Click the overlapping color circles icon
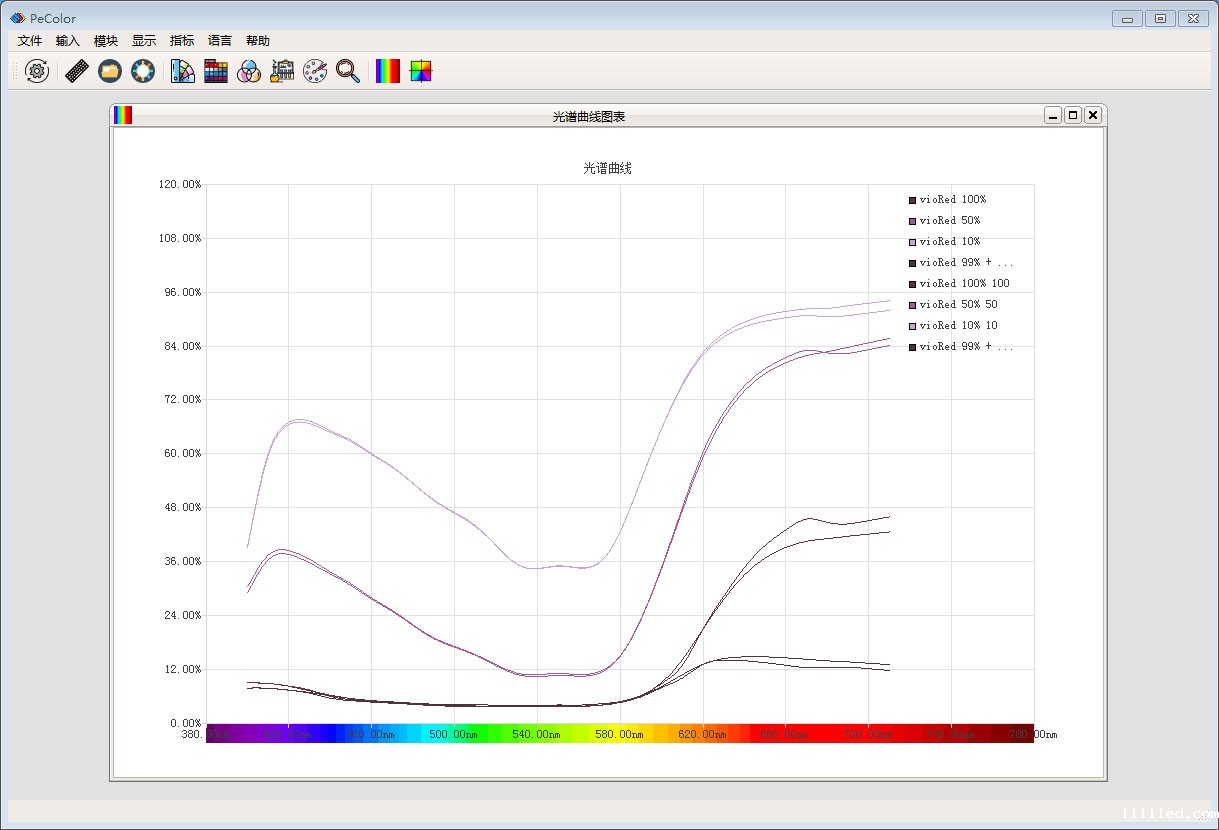The width and height of the screenshot is (1219, 830). pos(249,71)
